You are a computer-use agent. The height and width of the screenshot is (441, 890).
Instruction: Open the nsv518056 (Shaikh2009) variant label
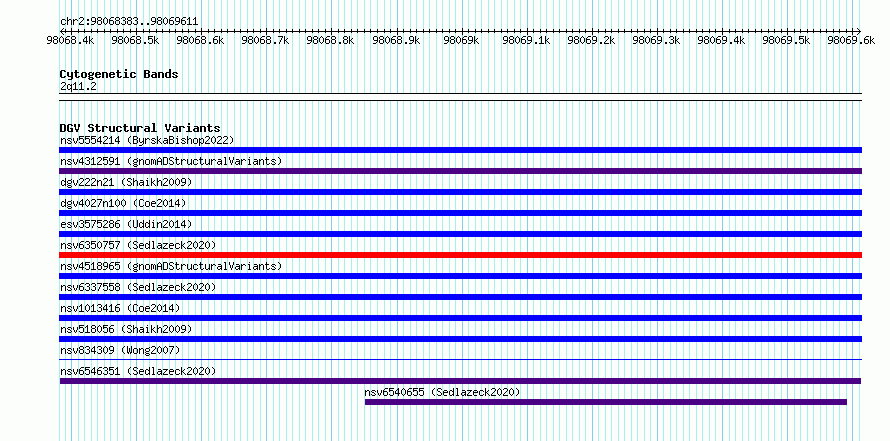point(126,329)
